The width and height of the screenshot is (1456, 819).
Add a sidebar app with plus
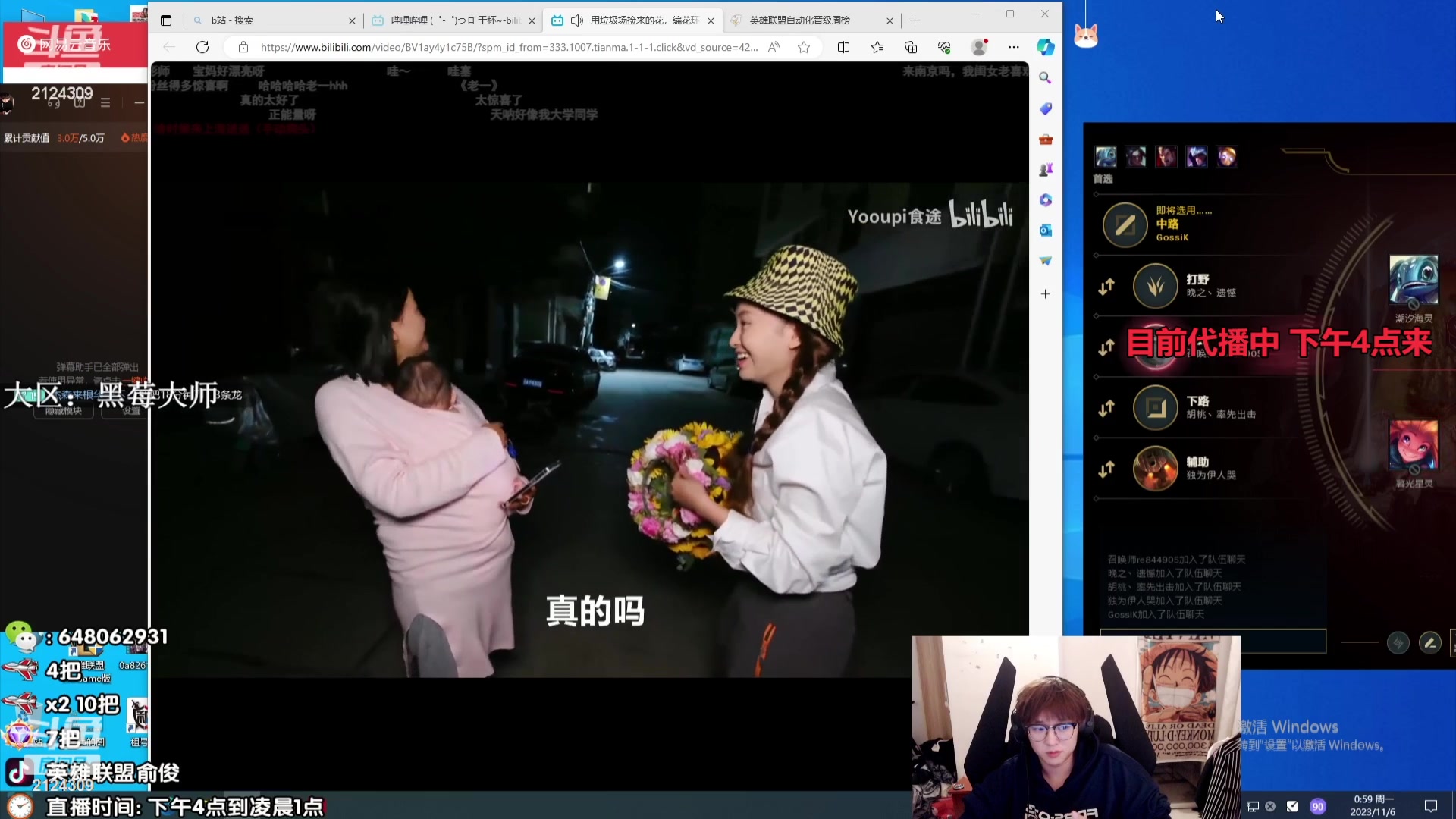[1045, 293]
